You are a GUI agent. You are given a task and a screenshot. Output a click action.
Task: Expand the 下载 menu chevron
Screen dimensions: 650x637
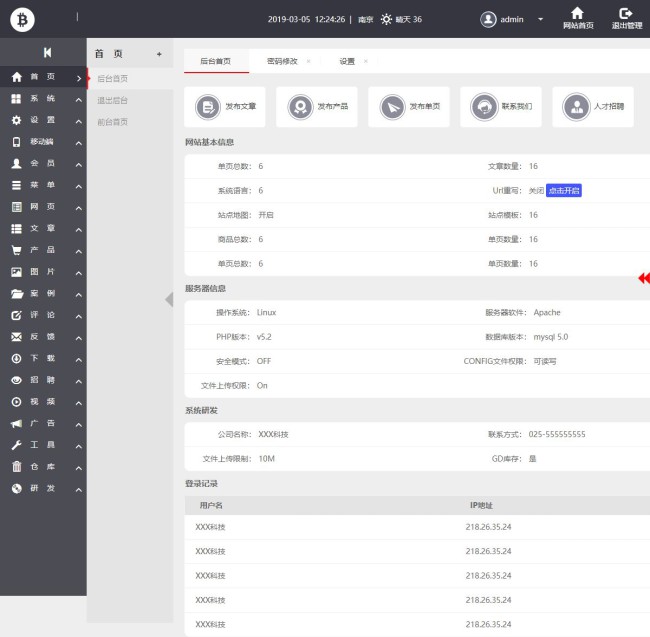pyautogui.click(x=79, y=359)
